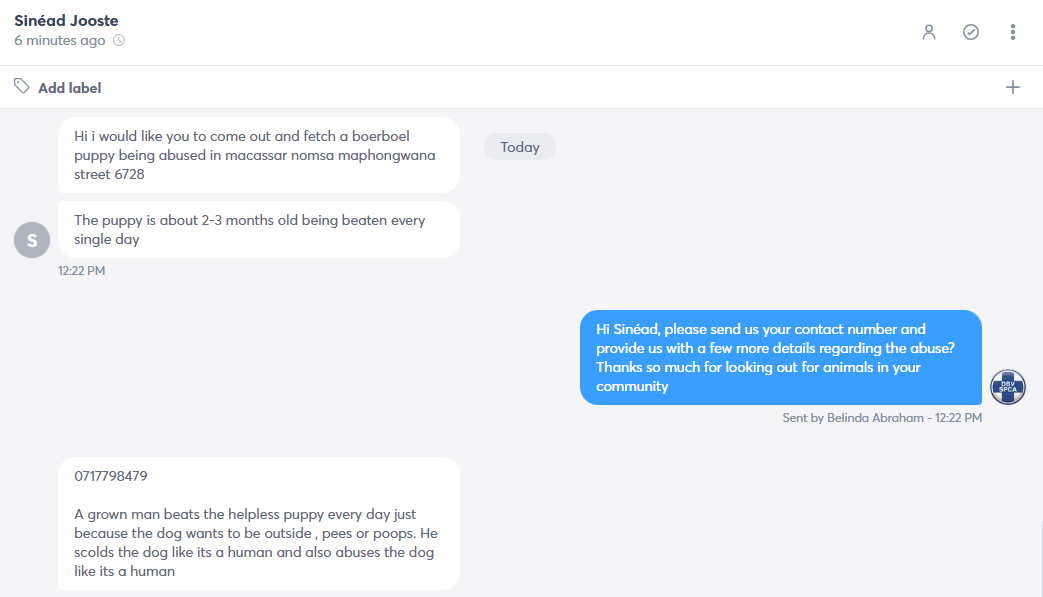Select the Today date pill
The image size is (1043, 597).
click(520, 147)
